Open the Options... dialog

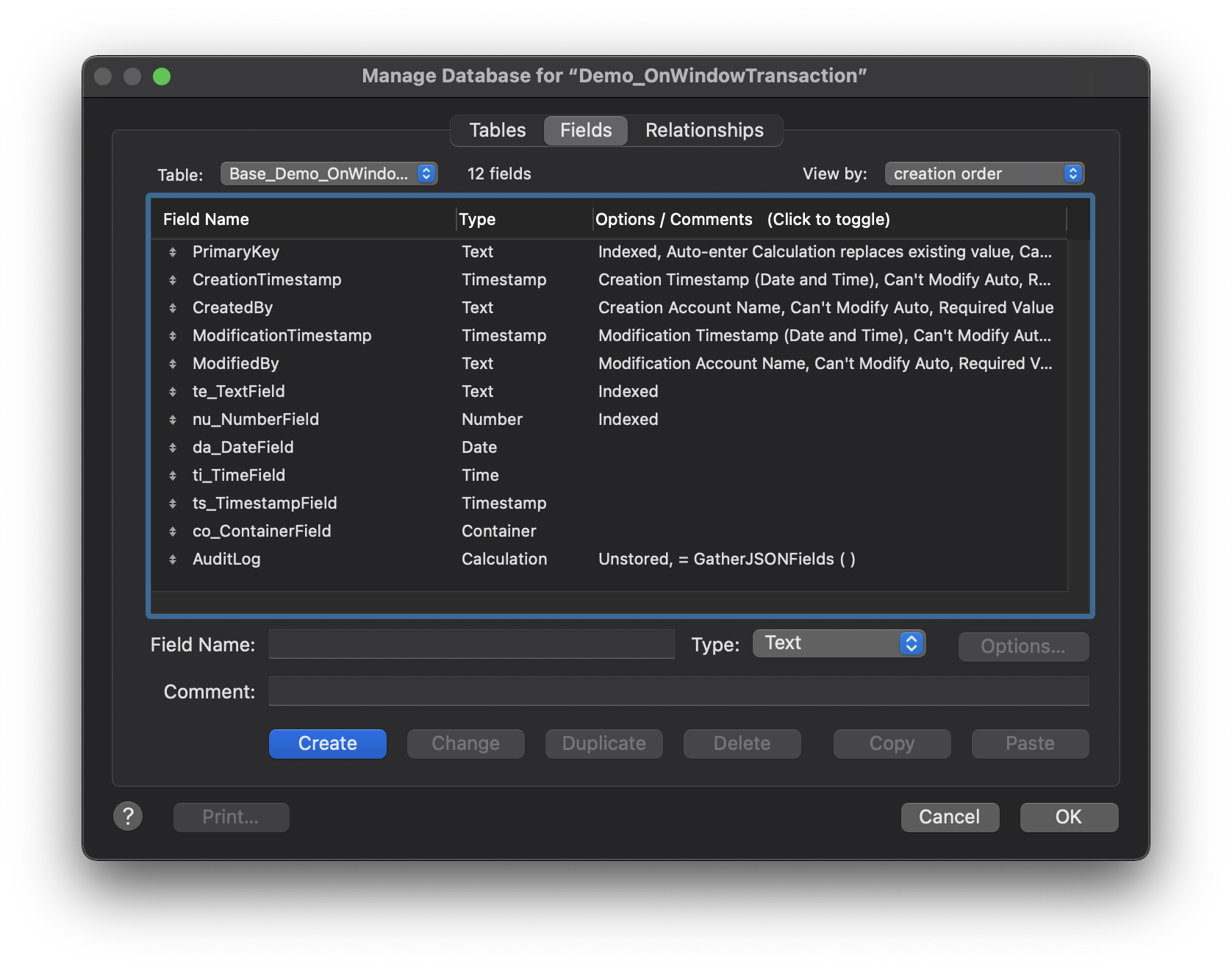(x=1023, y=647)
